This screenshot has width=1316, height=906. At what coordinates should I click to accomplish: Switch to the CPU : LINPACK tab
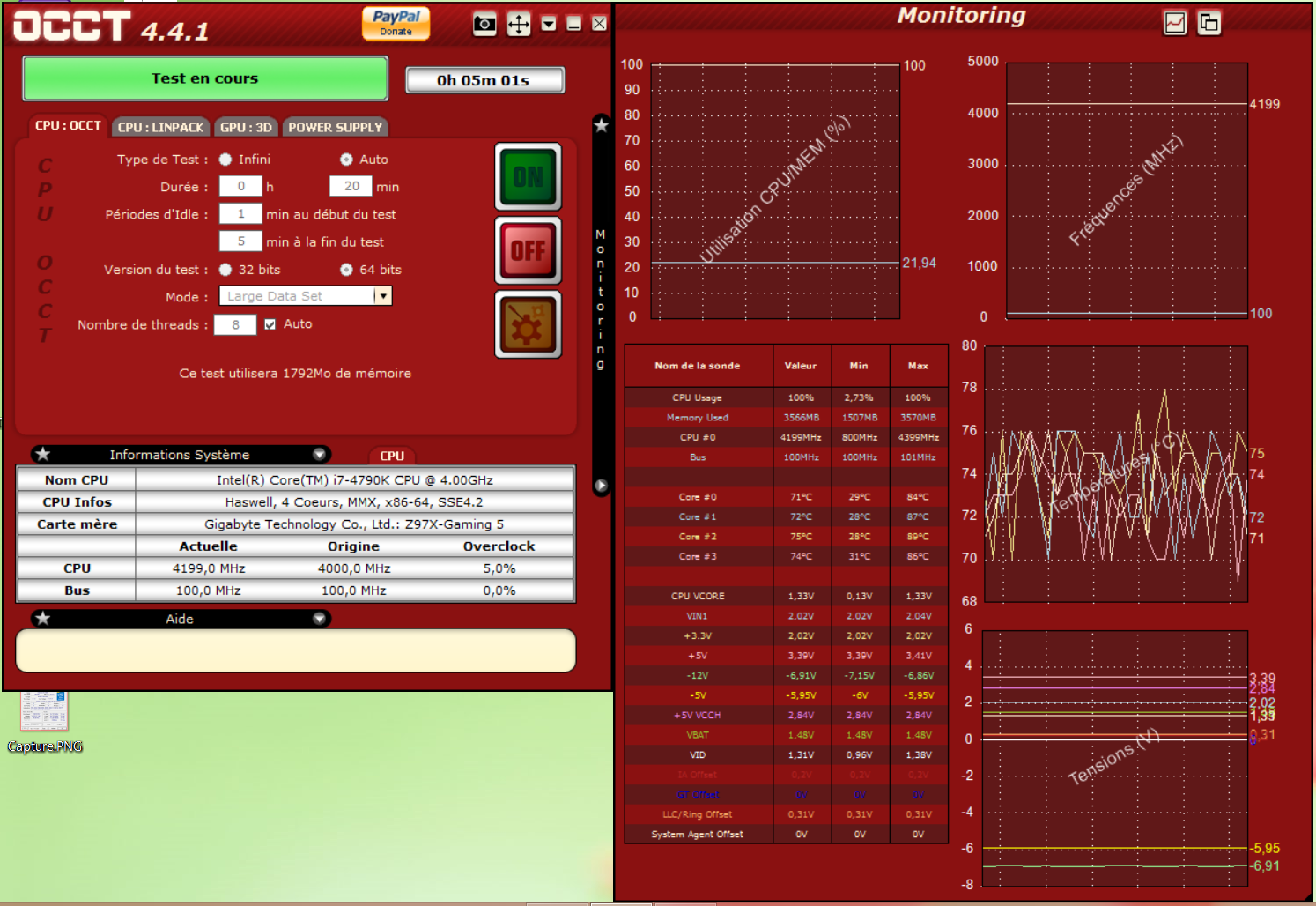pos(160,128)
